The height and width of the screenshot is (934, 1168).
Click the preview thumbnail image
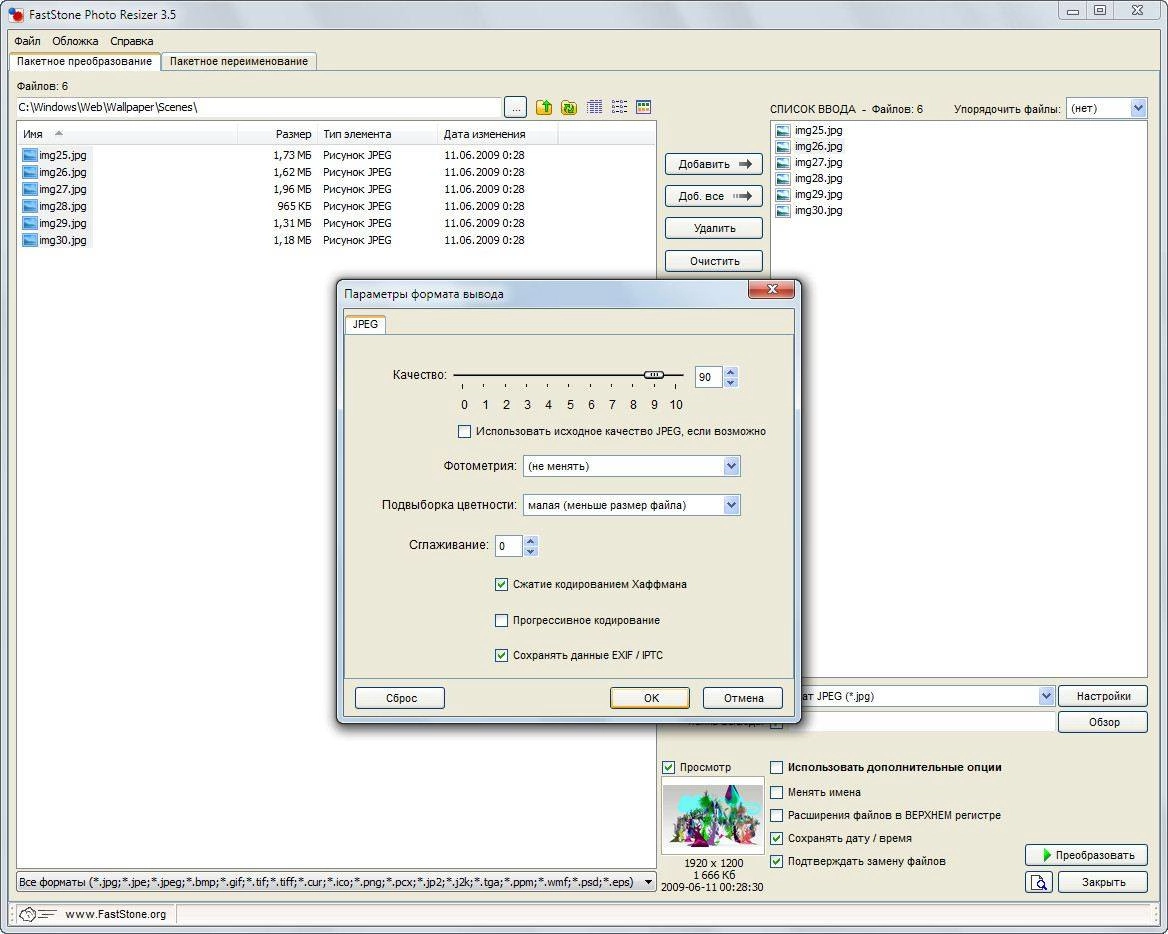pyautogui.click(x=713, y=816)
